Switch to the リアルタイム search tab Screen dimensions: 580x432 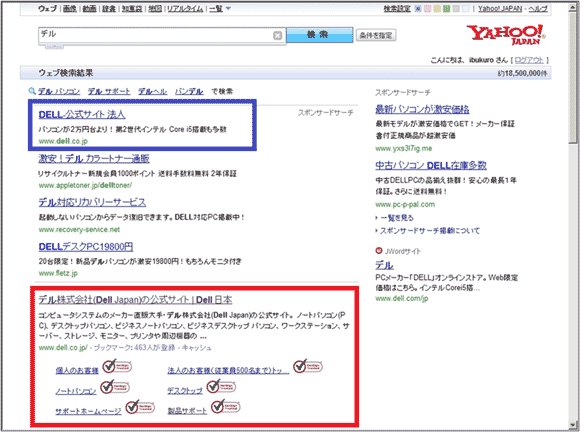(185, 9)
